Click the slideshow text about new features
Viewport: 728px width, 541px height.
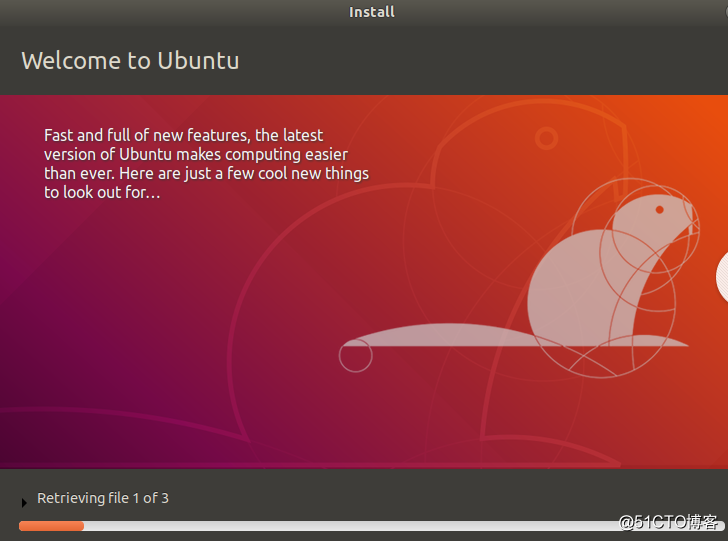pos(206,163)
